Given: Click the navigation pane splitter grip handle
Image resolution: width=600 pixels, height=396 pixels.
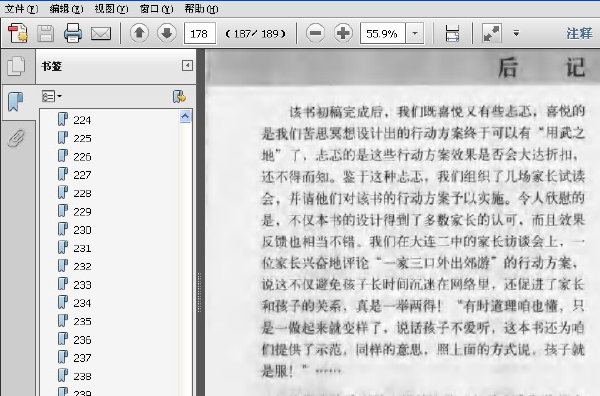Looking at the screenshot, I should click(199, 292).
